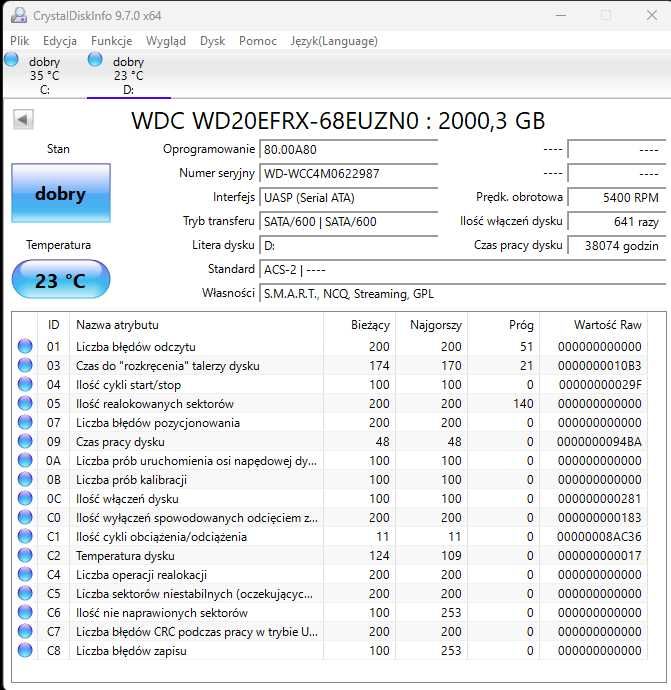Click the CrystalDiskInfo app icon in title bar
Image resolution: width=671 pixels, height=690 pixels.
pos(18,15)
